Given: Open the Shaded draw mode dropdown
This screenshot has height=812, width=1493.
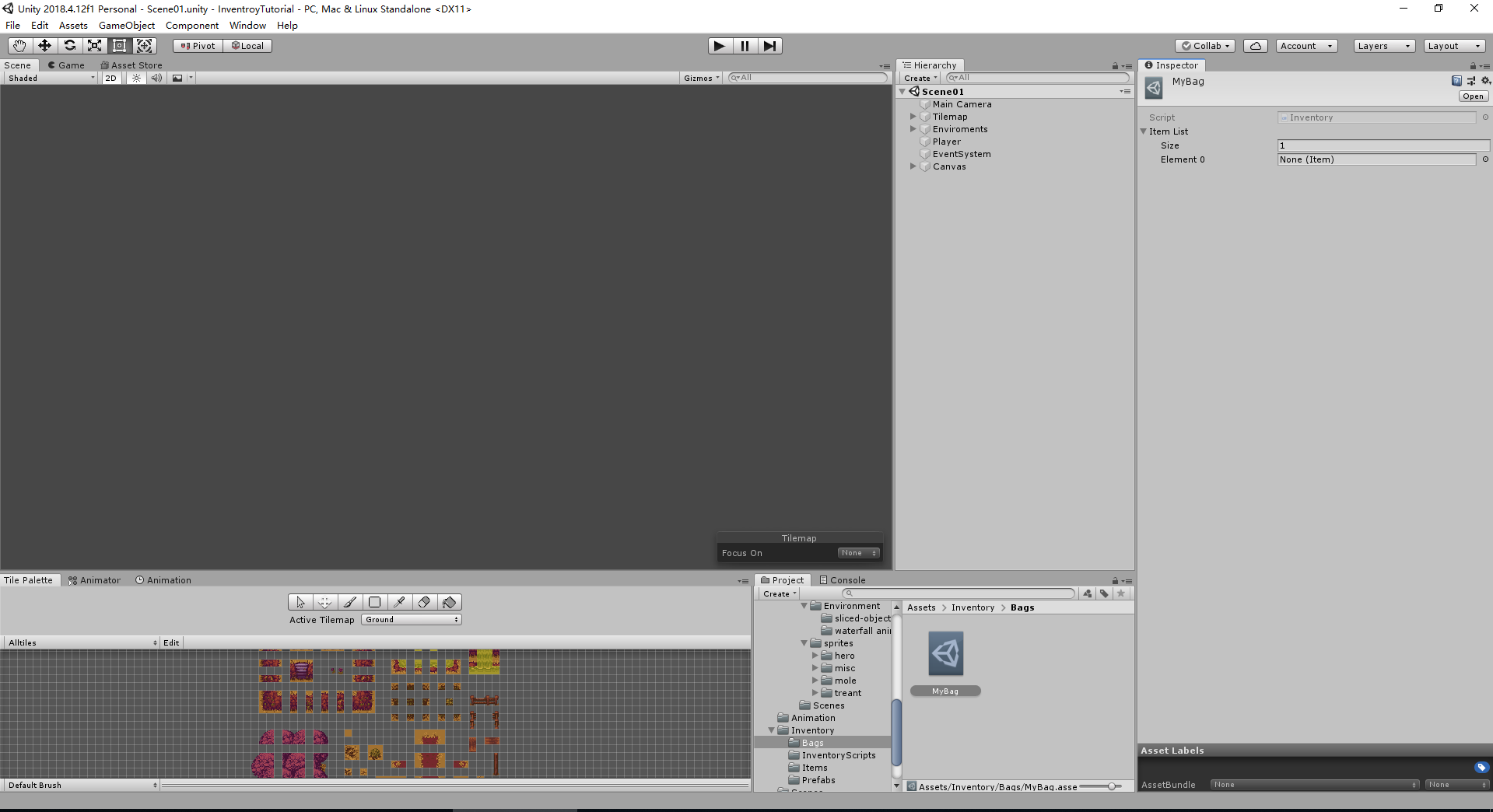Looking at the screenshot, I should [50, 78].
